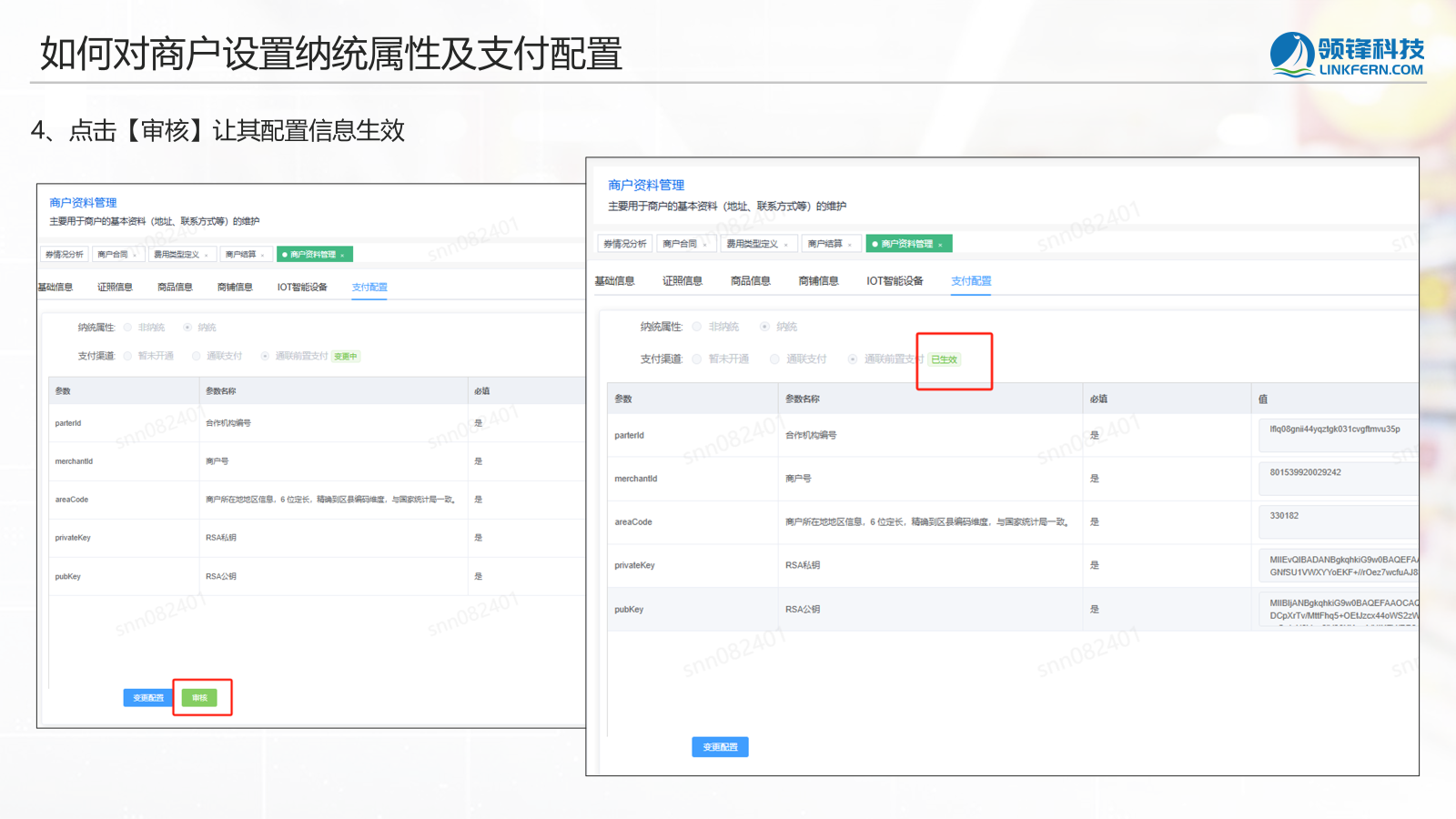Open the 商铺信息 tab in right screenshot

tap(818, 281)
